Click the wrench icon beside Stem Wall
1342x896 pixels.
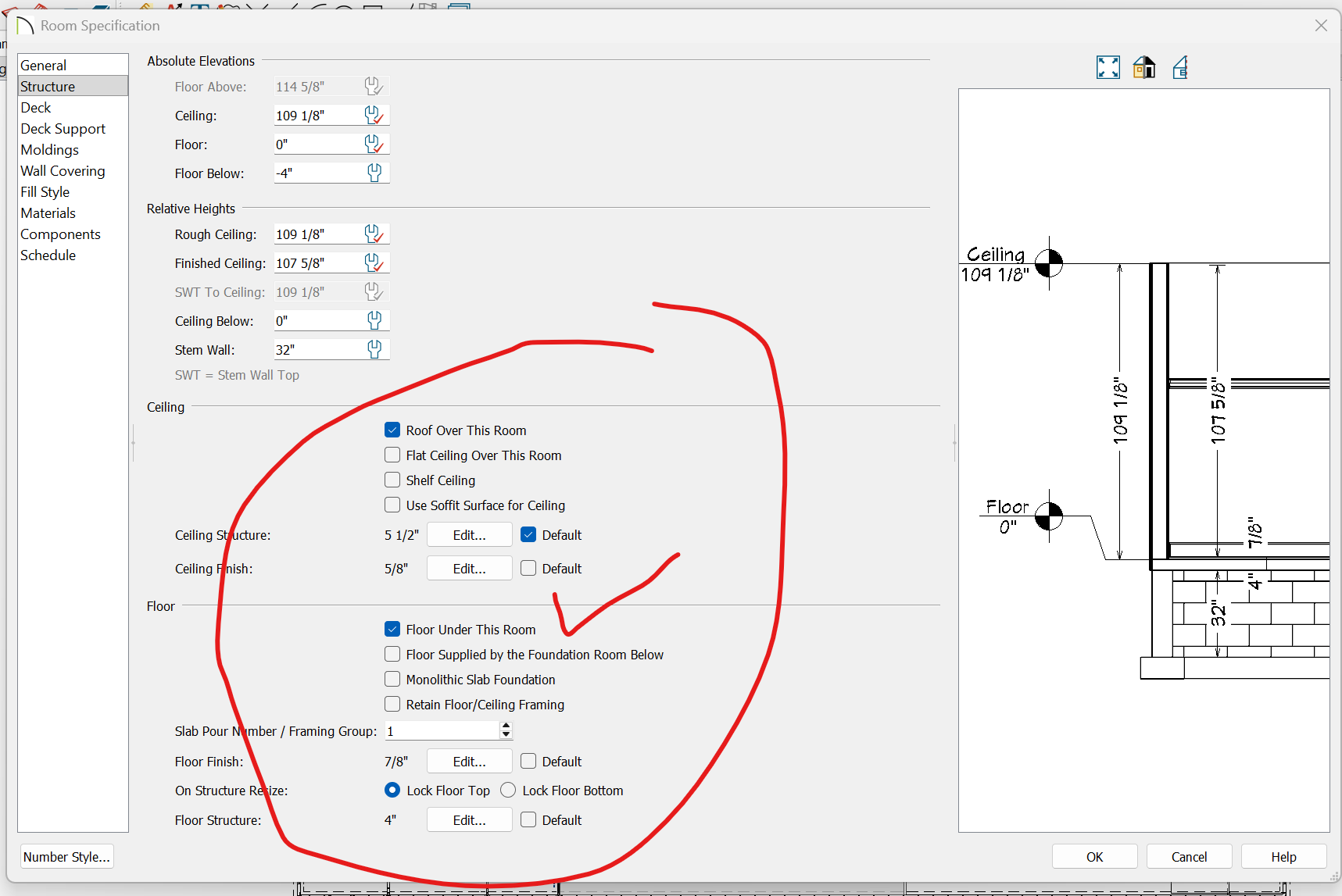coord(374,350)
